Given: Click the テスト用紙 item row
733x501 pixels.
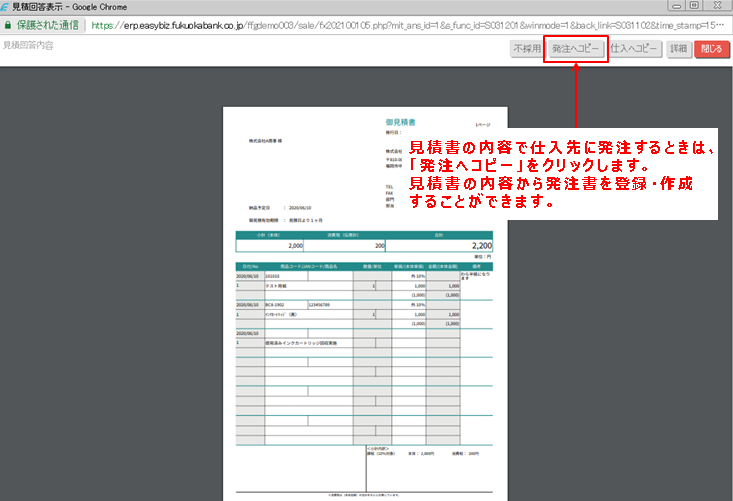Looking at the screenshot, I should click(x=282, y=286).
